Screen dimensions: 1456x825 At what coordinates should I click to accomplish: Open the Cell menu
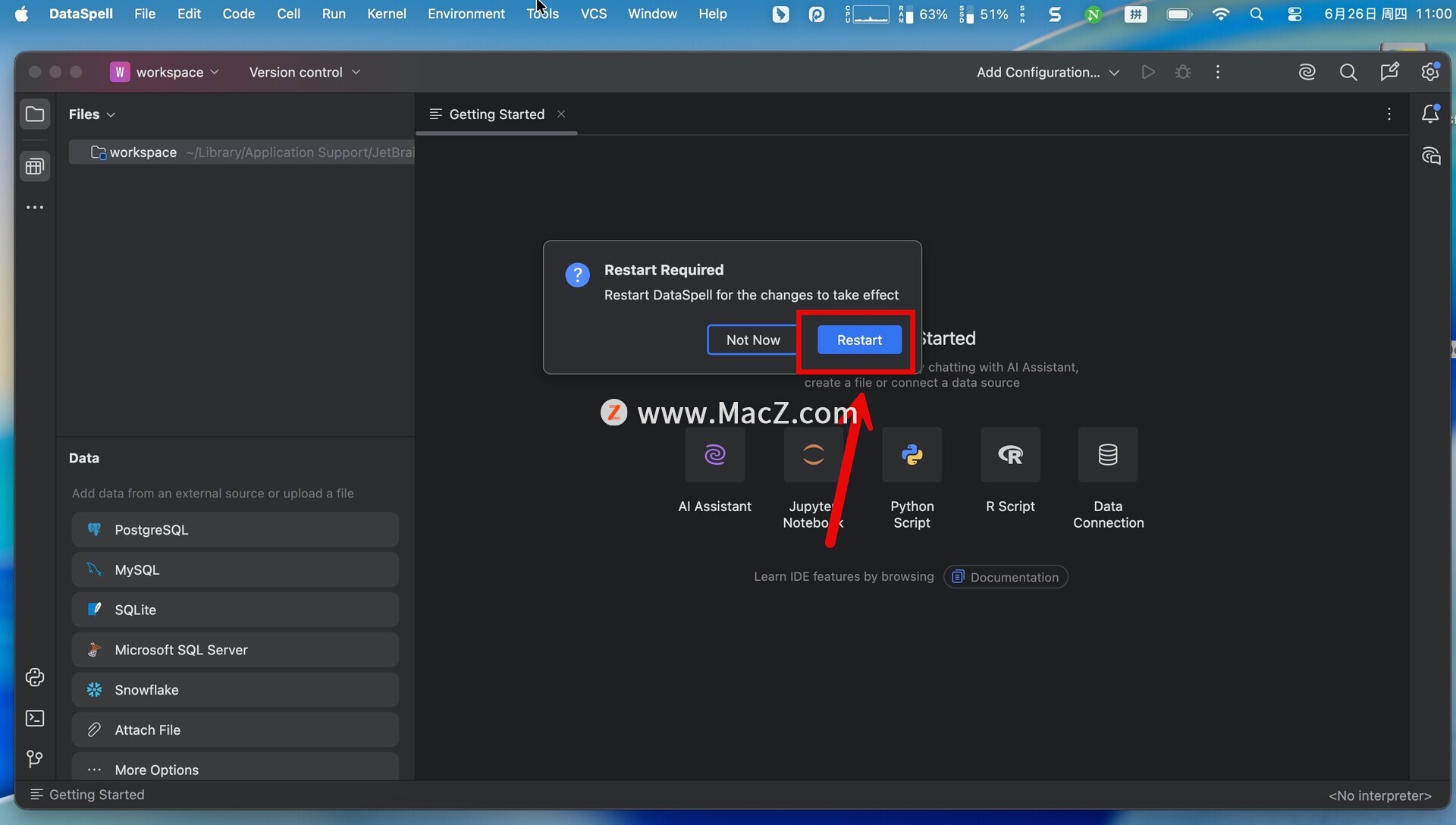tap(288, 14)
